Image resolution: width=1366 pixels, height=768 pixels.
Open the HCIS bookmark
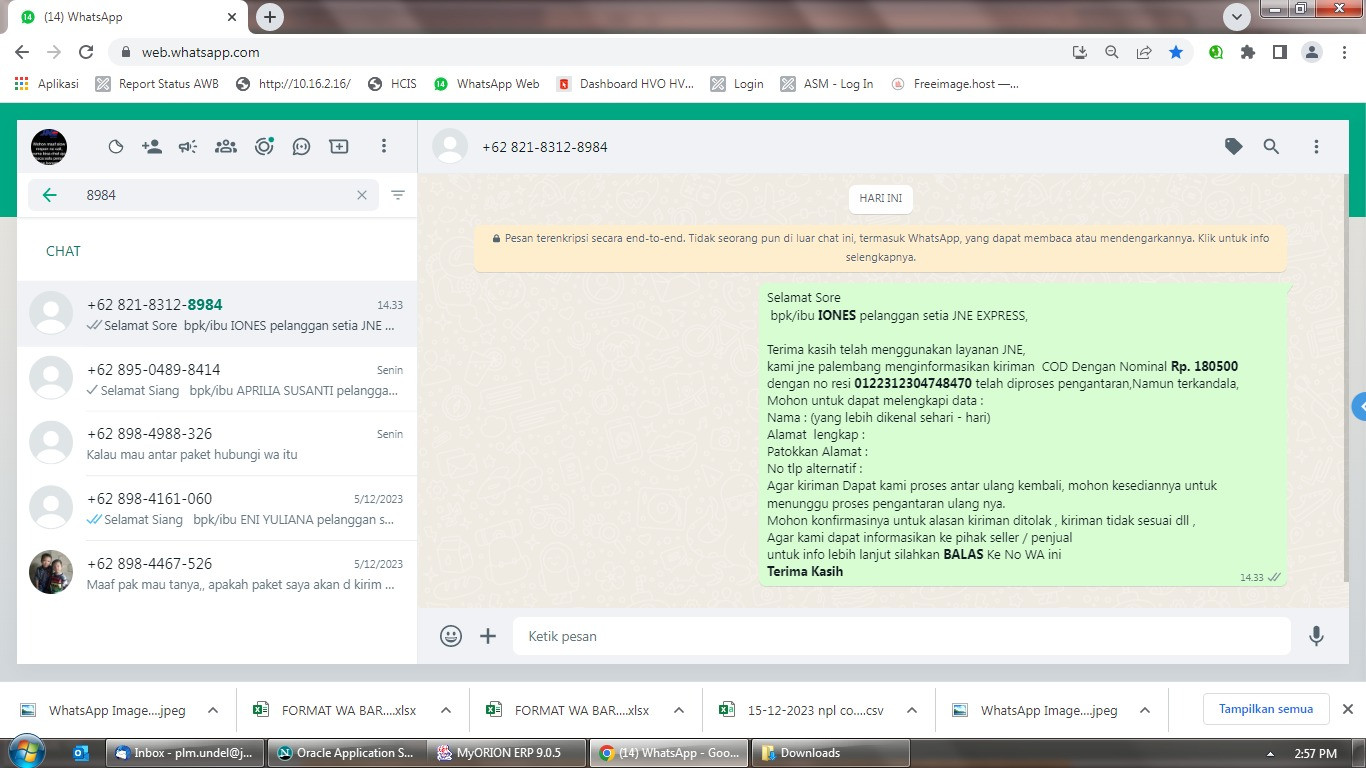pyautogui.click(x=392, y=84)
